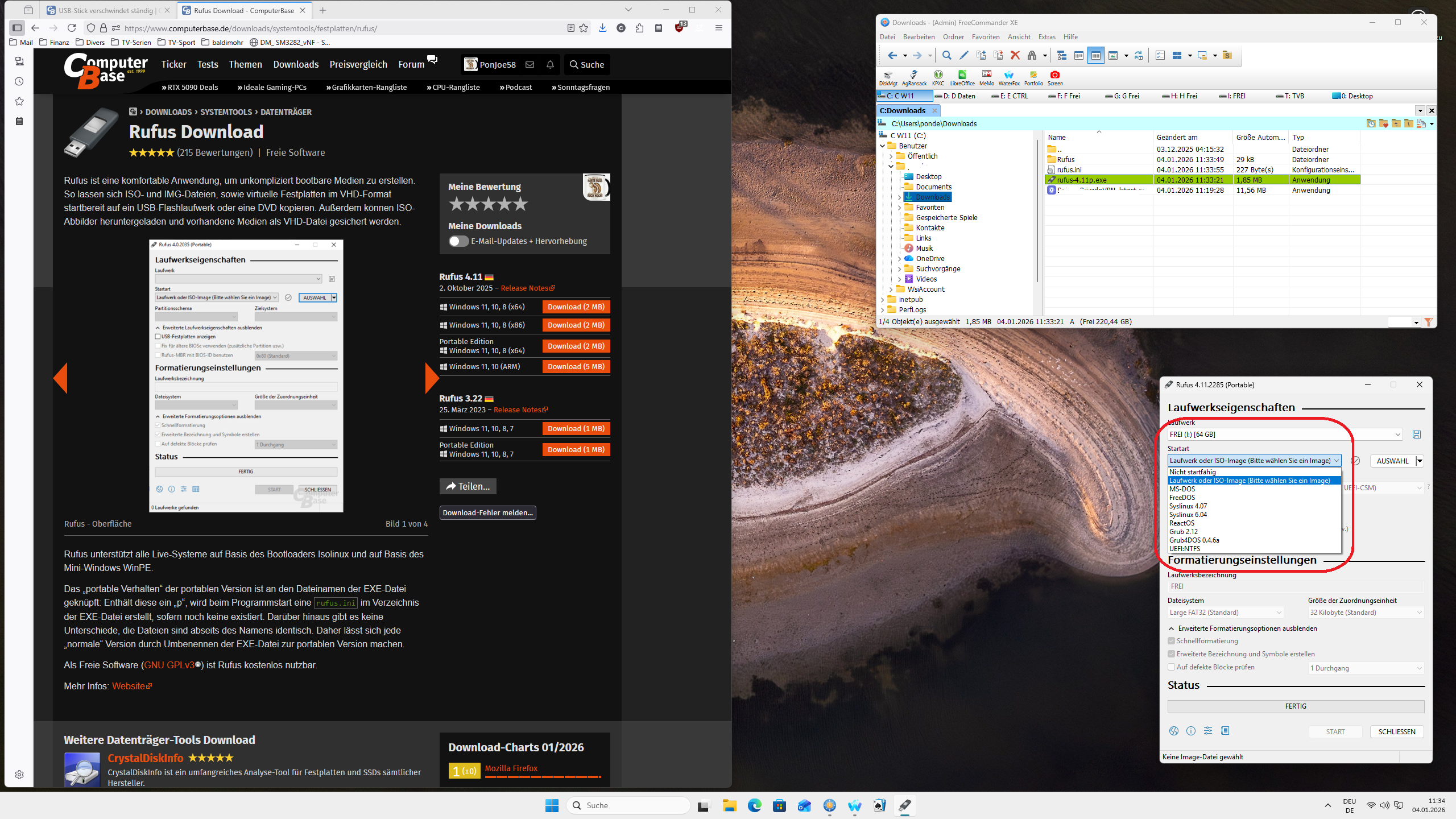This screenshot has width=1456, height=819.
Task: Select FreeDOS in Startart list
Action: click(1182, 498)
